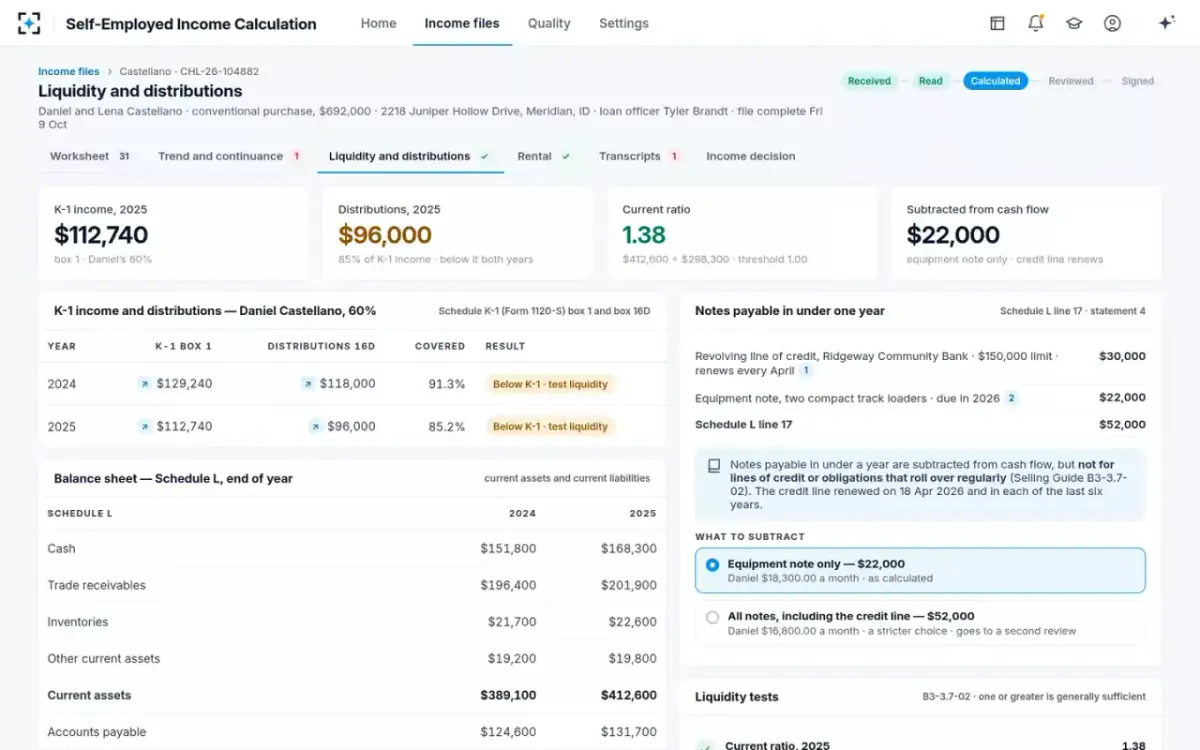Switch to the Income decision tab
1200x750 pixels.
751,156
